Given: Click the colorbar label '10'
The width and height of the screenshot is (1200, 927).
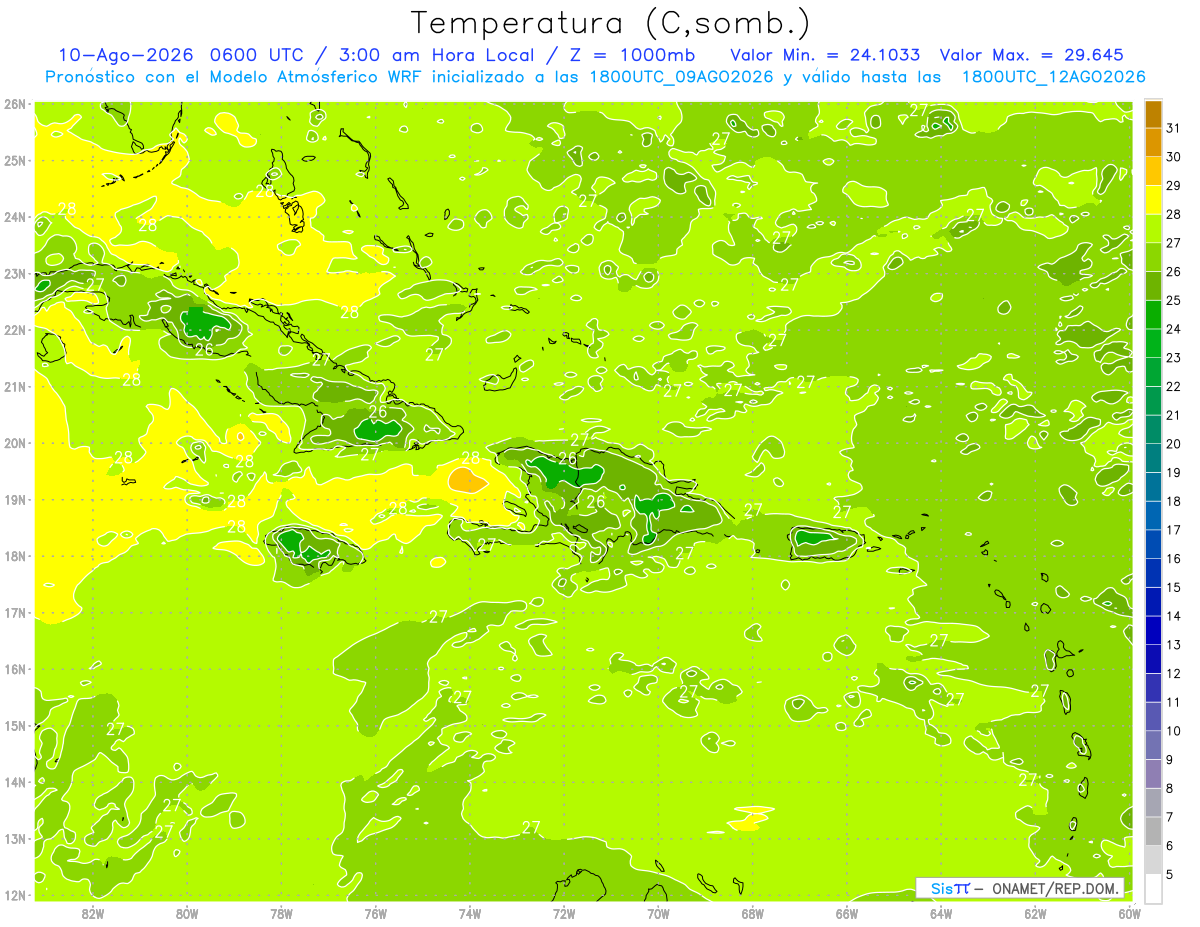Looking at the screenshot, I should 1174,731.
